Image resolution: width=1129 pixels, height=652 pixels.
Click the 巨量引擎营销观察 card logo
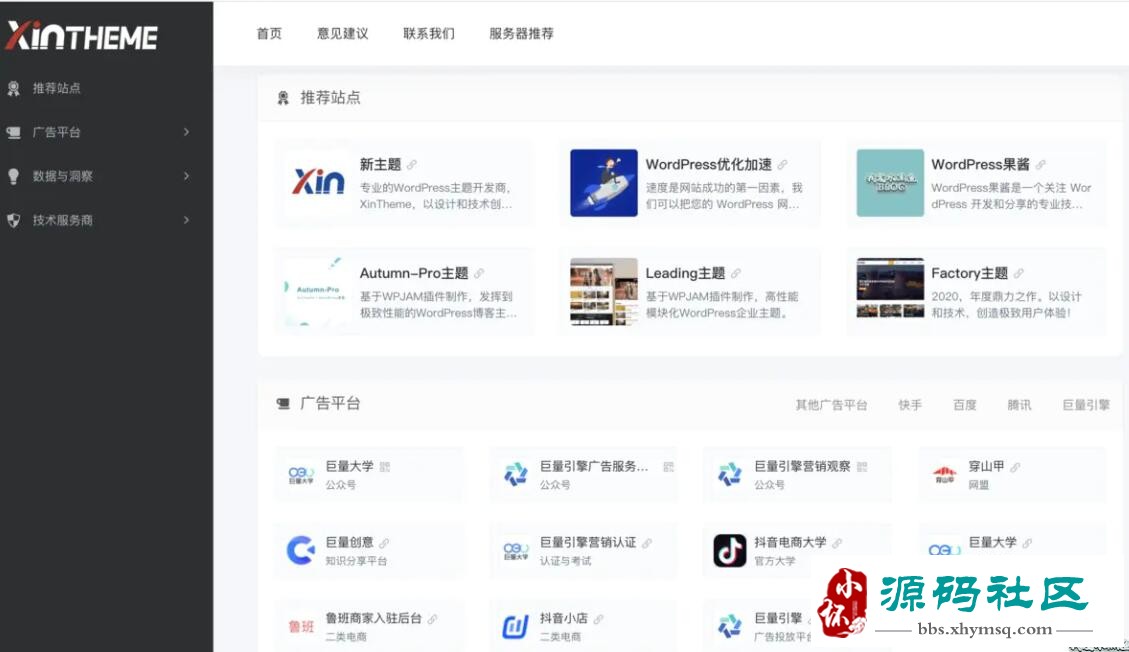tap(729, 475)
